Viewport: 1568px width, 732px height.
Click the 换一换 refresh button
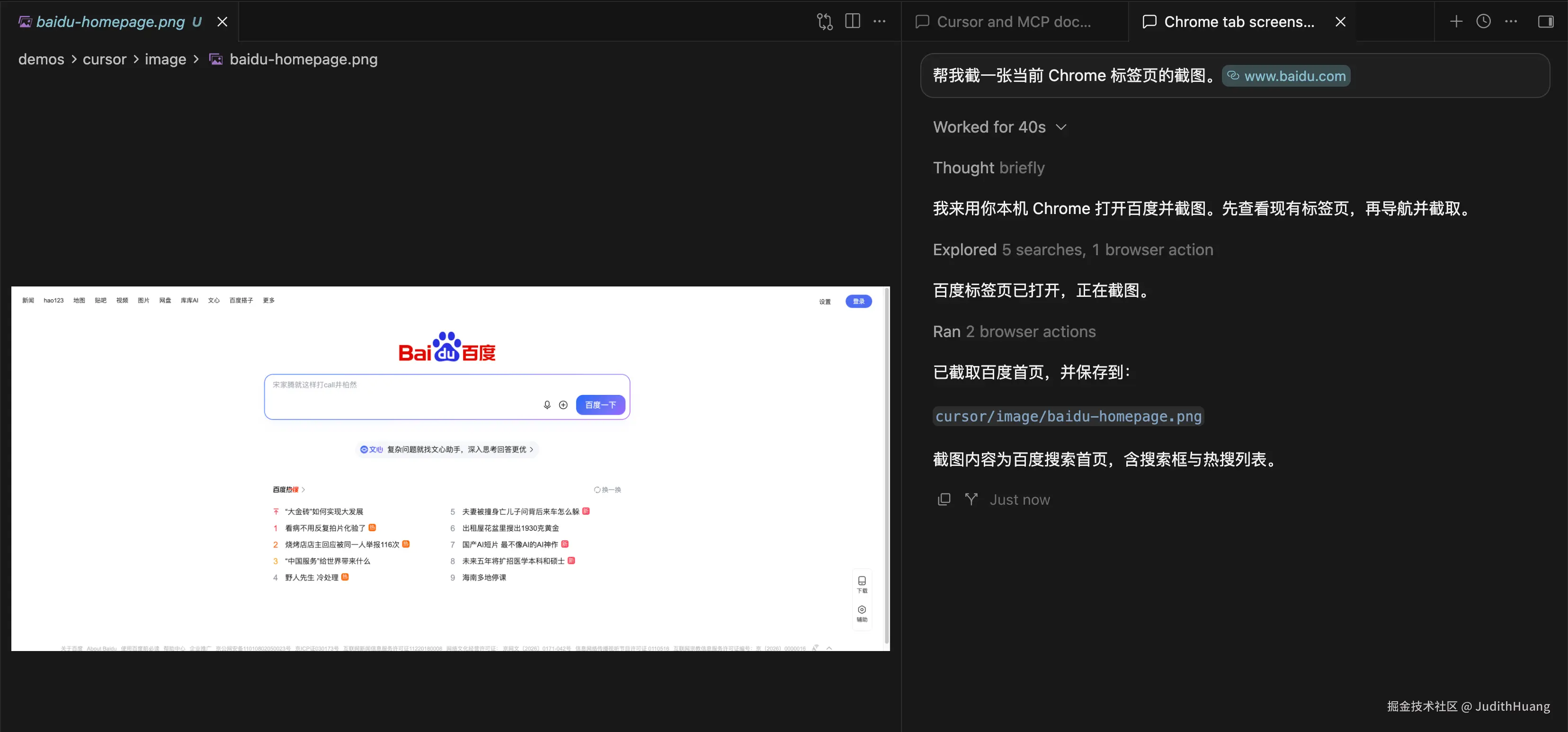(607, 490)
